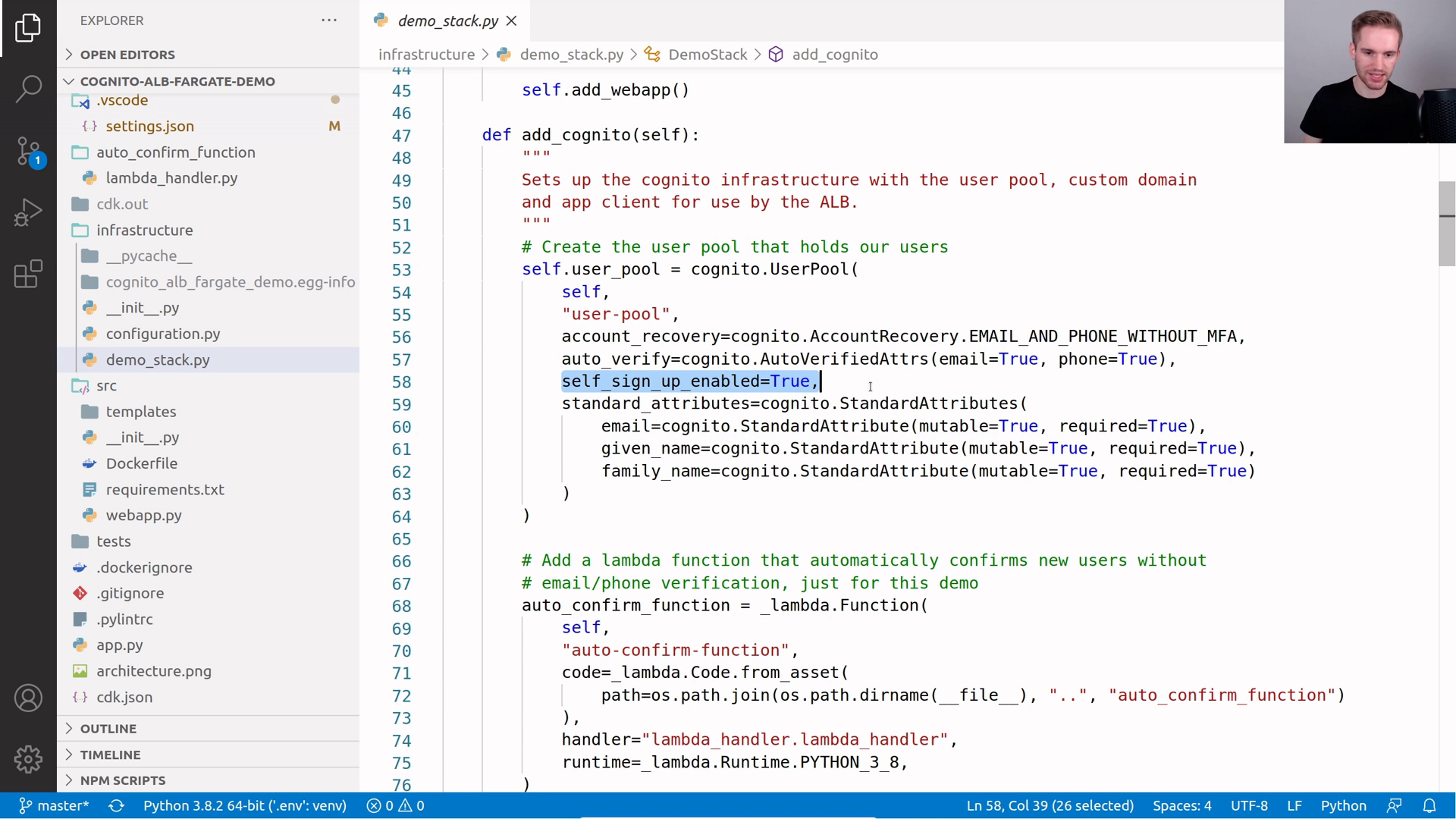This screenshot has height=819, width=1456.
Task: Open demo_stack.py in explorer
Action: tap(158, 359)
